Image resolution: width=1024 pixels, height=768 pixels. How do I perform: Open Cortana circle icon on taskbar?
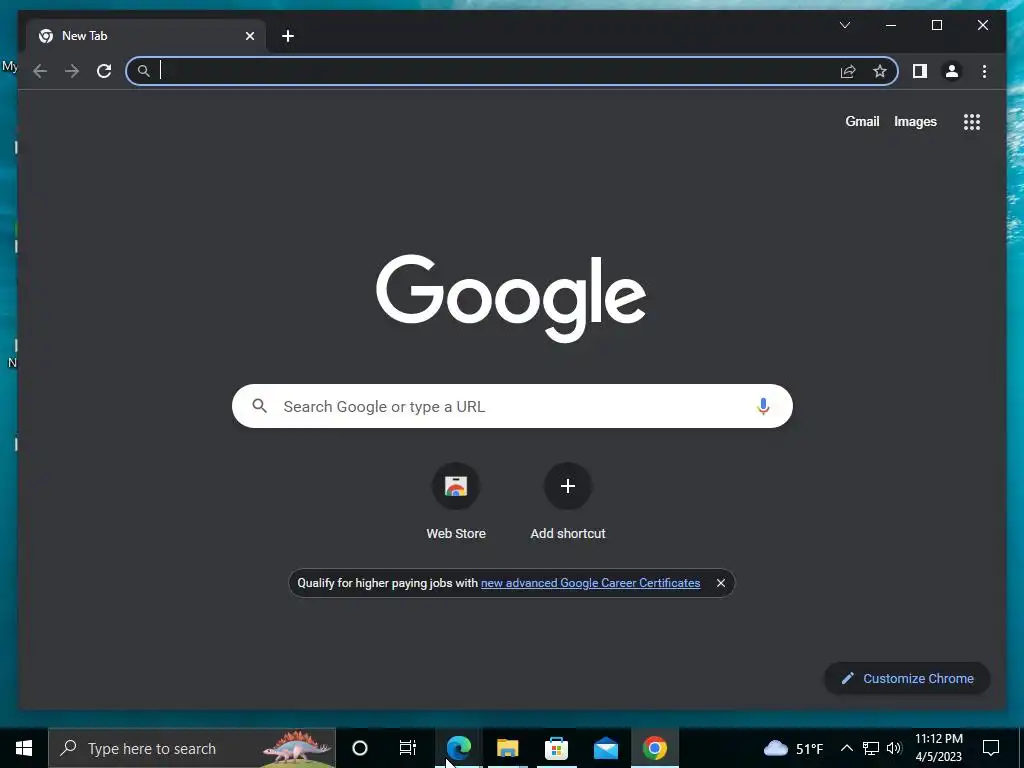pos(360,748)
